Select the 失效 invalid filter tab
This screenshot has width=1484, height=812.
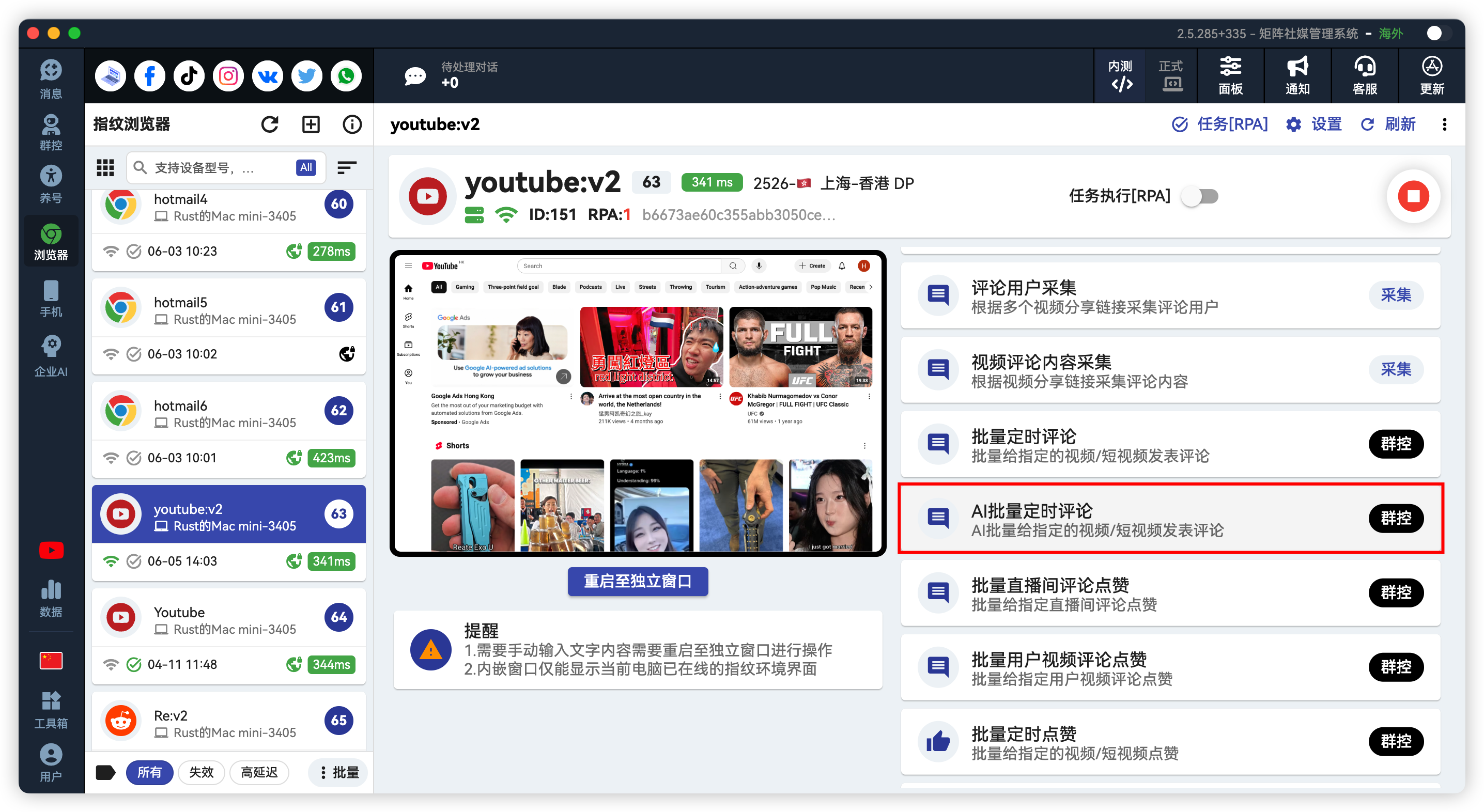(201, 772)
